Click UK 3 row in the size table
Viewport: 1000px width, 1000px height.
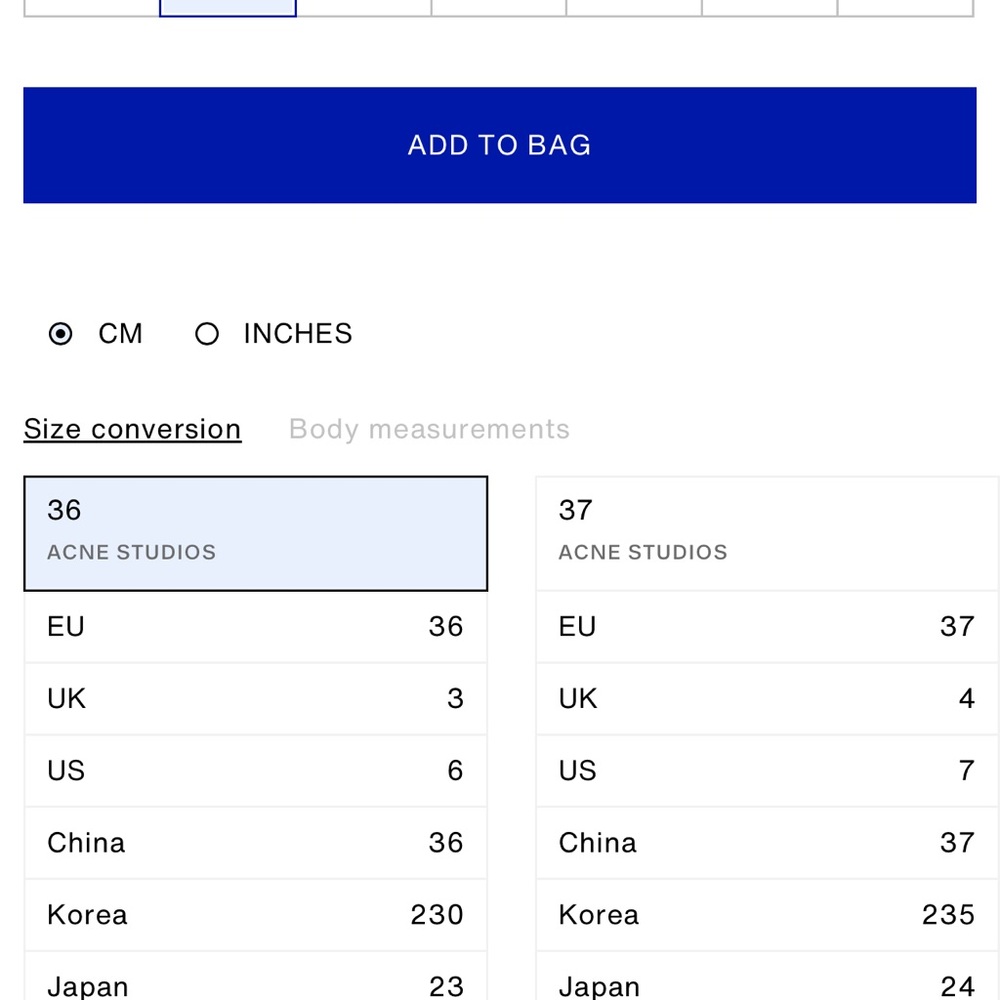click(x=256, y=699)
